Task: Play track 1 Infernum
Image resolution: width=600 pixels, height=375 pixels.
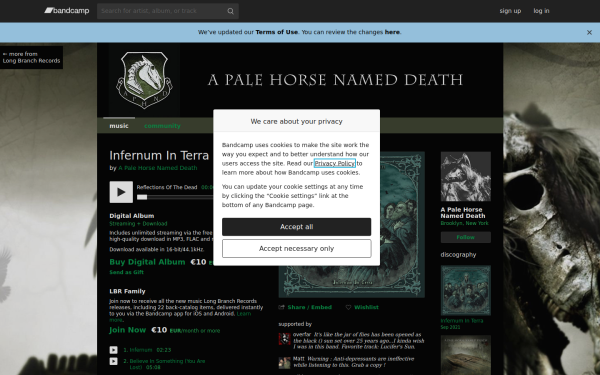Action: click(114, 350)
